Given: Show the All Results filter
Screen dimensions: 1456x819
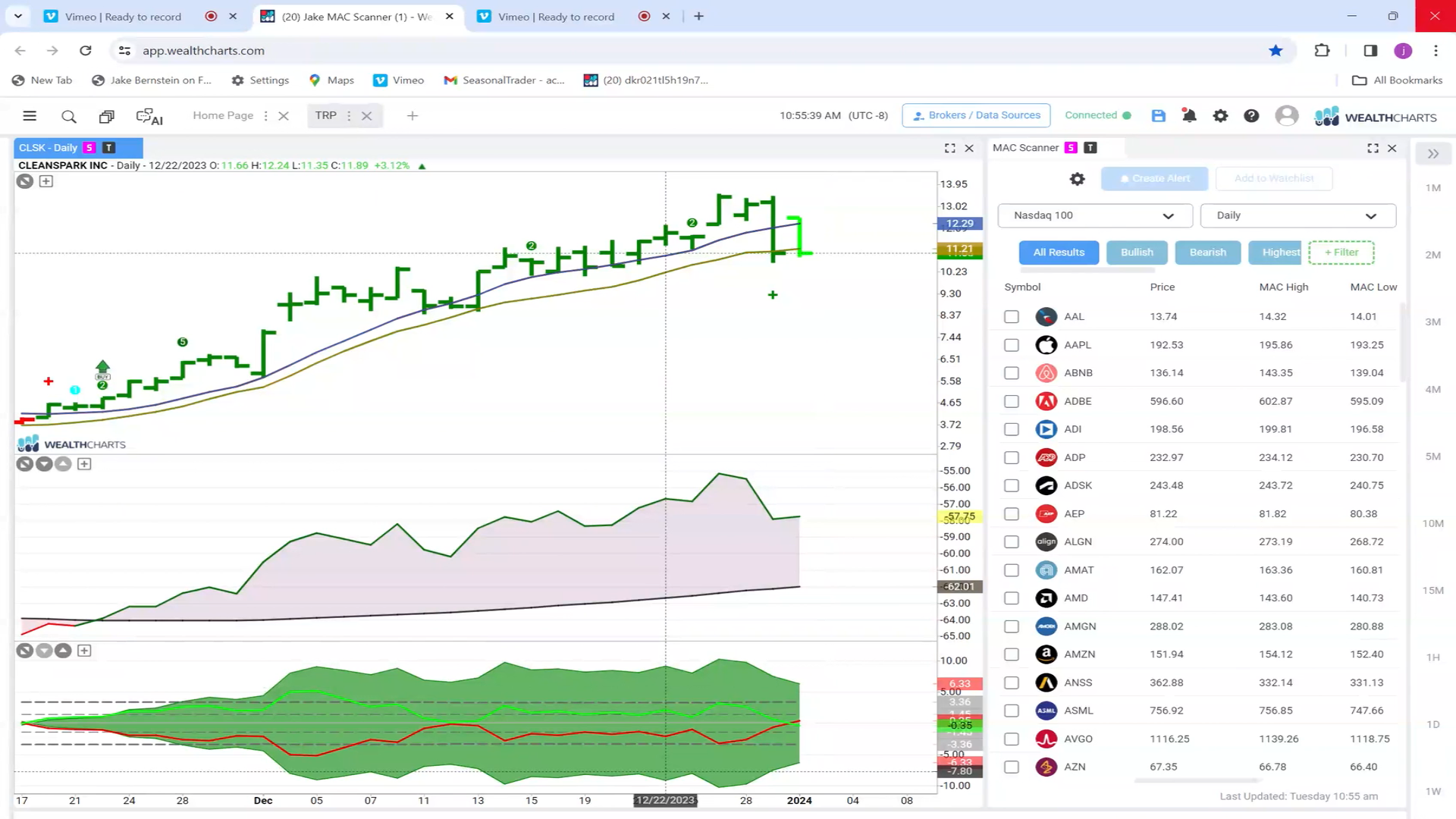Looking at the screenshot, I should 1059,253.
